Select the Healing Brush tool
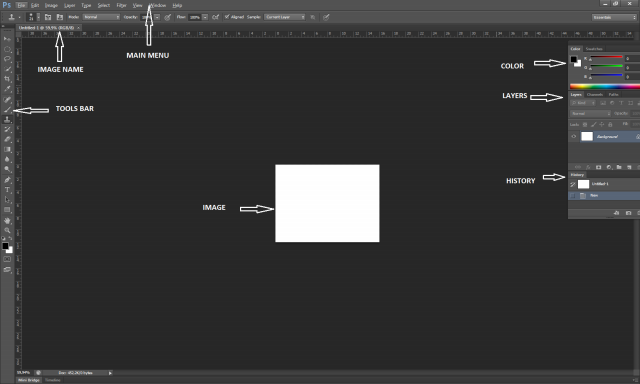The image size is (640, 384). [7, 100]
